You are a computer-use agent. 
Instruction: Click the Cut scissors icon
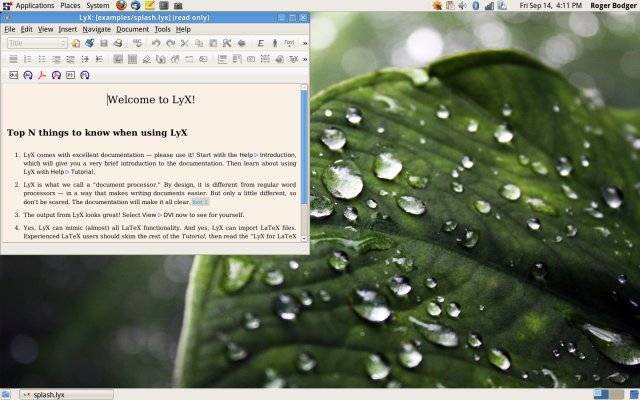click(x=184, y=43)
